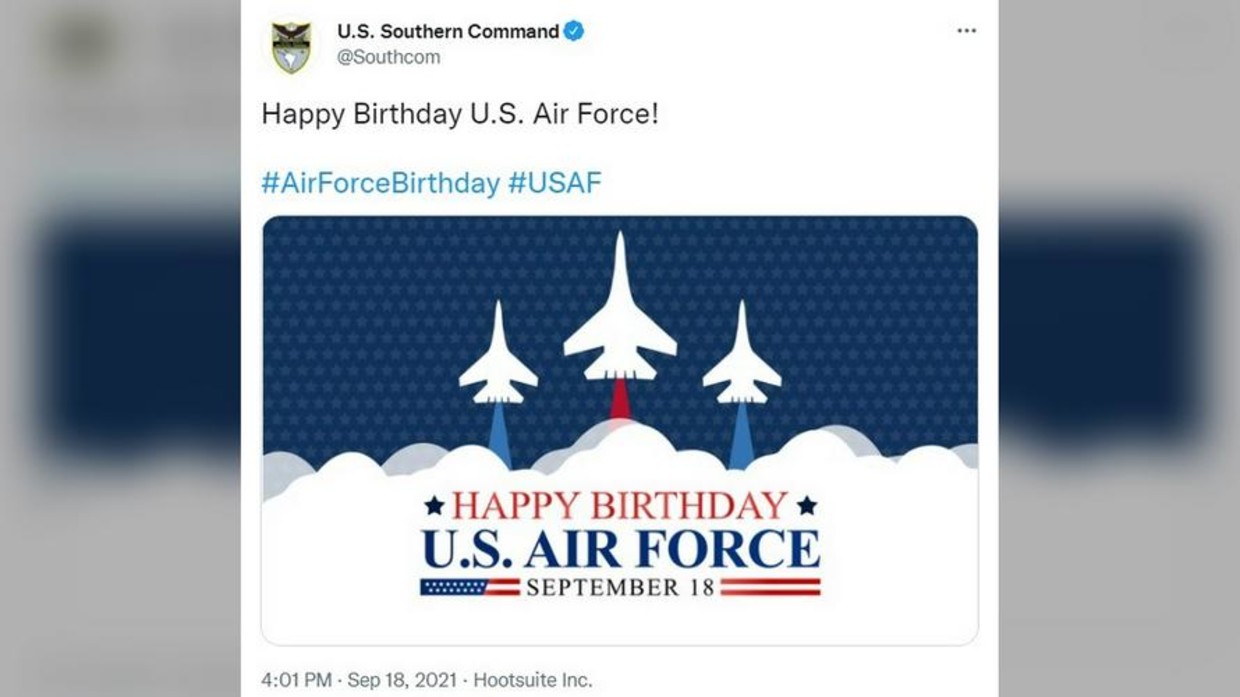
Task: Click the blue verified badge icon
Action: [573, 31]
